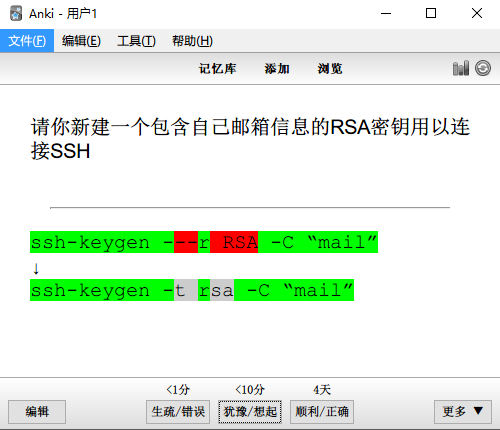Image resolution: width=500 pixels, height=430 pixels.
Task: Rate card as 生疏/错误
Action: pos(178,412)
